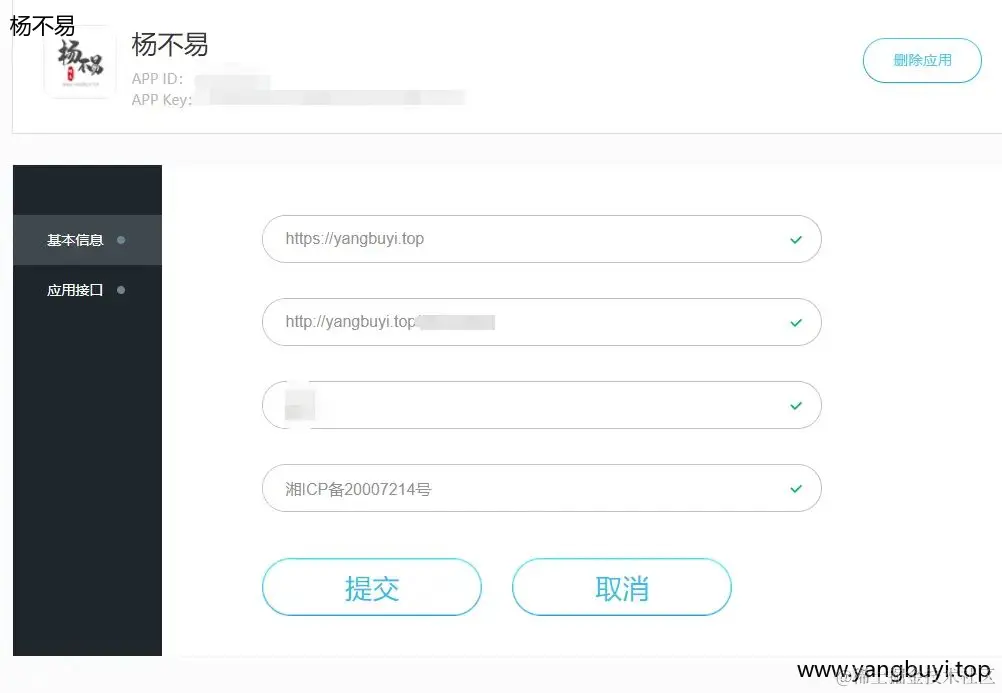Click the 湘ICP备20007214号 input field
Screen dimensions: 1002x693
[x=541, y=488]
